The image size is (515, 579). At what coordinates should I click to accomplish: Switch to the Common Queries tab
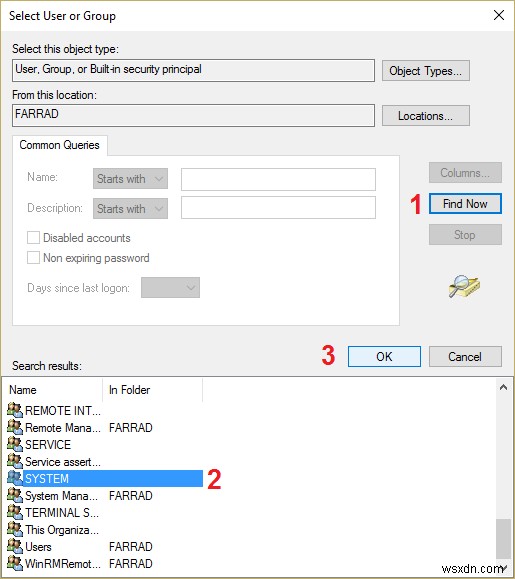(x=59, y=145)
